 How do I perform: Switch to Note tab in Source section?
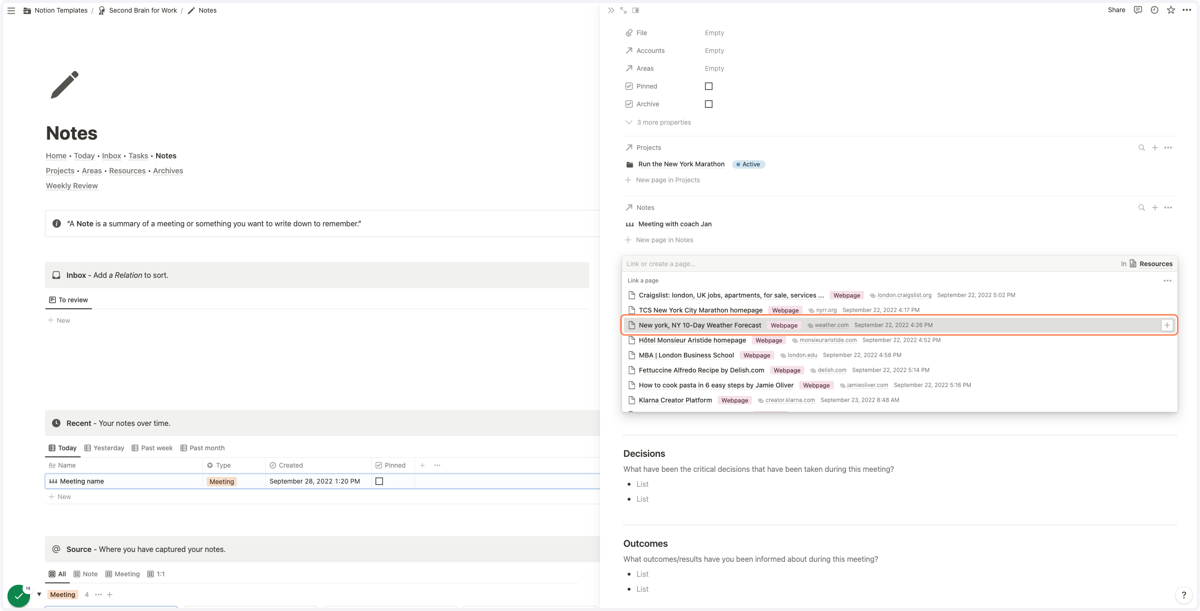85,574
